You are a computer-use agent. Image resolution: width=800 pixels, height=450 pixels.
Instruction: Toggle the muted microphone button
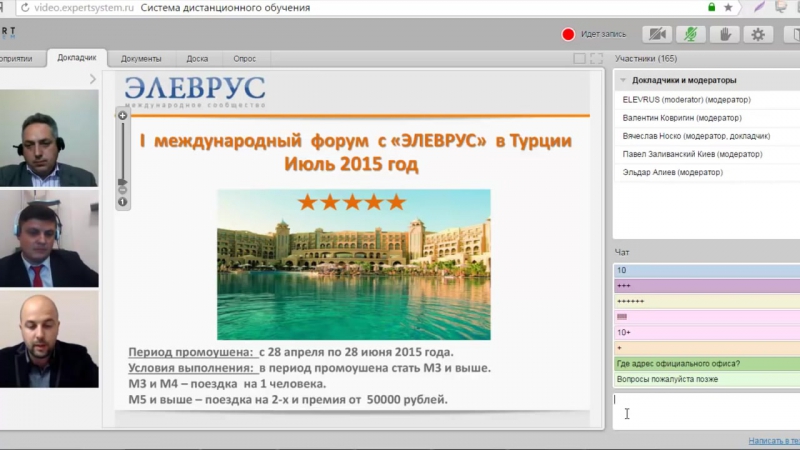tap(691, 34)
